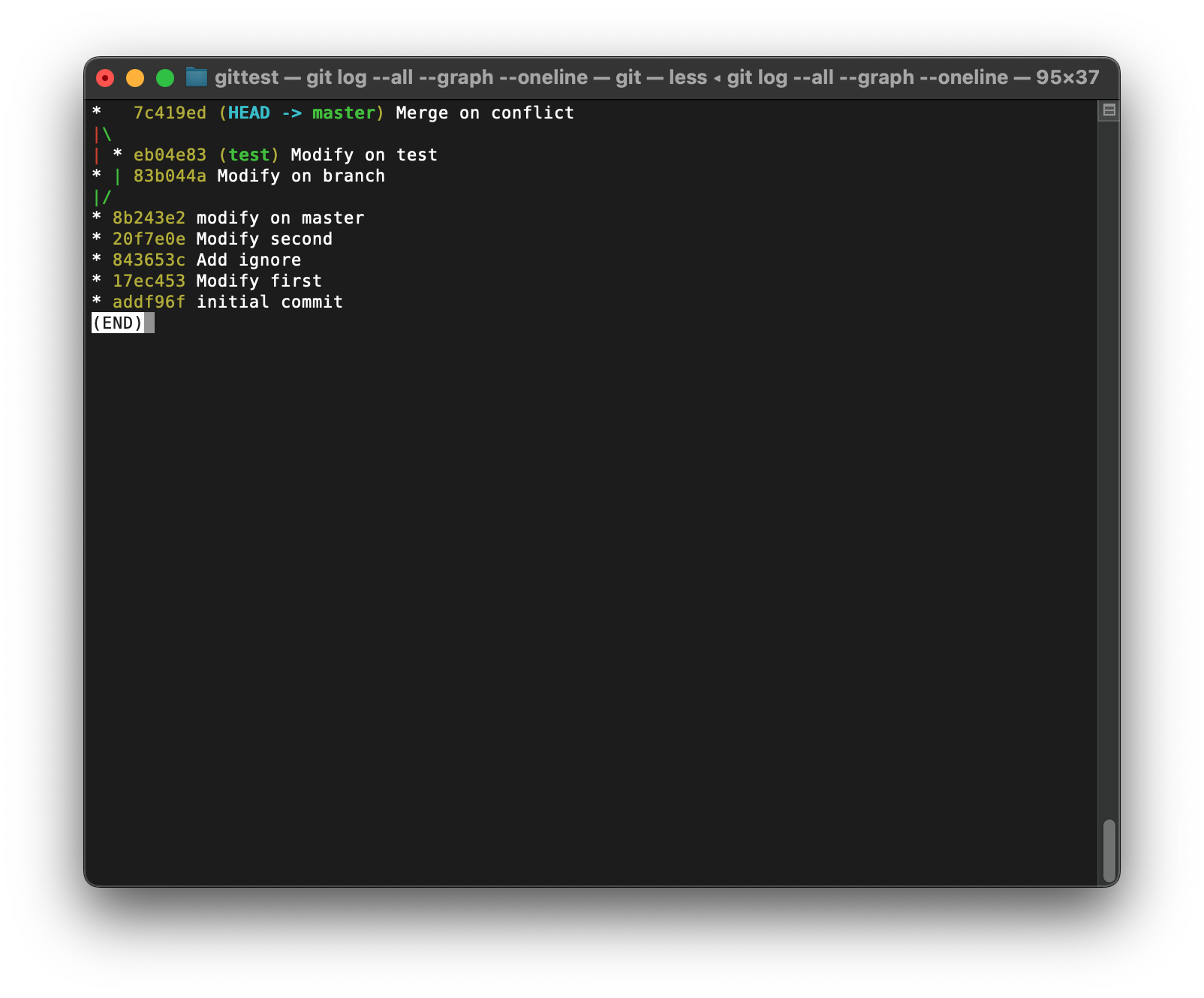Minimize the window with yellow button
This screenshot has height=998, width=1204.
(135, 77)
